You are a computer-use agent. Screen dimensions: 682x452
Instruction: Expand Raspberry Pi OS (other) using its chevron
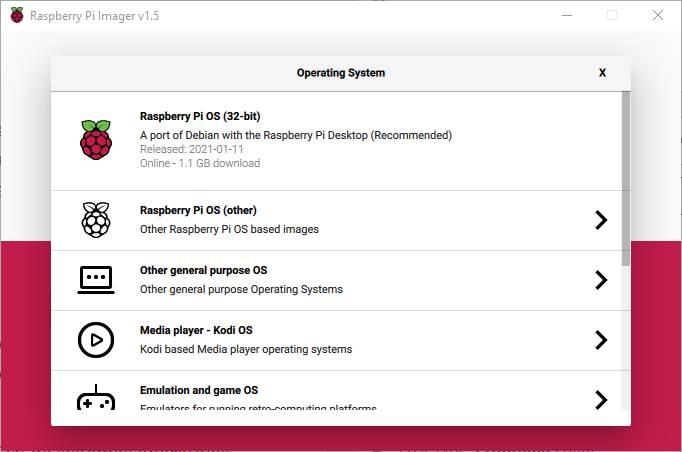[600, 220]
